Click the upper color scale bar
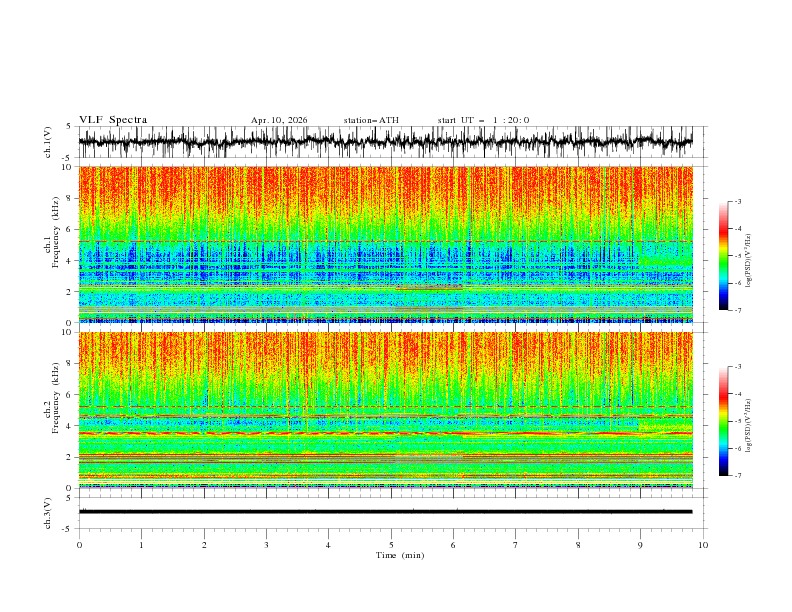The image size is (792, 612). 723,255
